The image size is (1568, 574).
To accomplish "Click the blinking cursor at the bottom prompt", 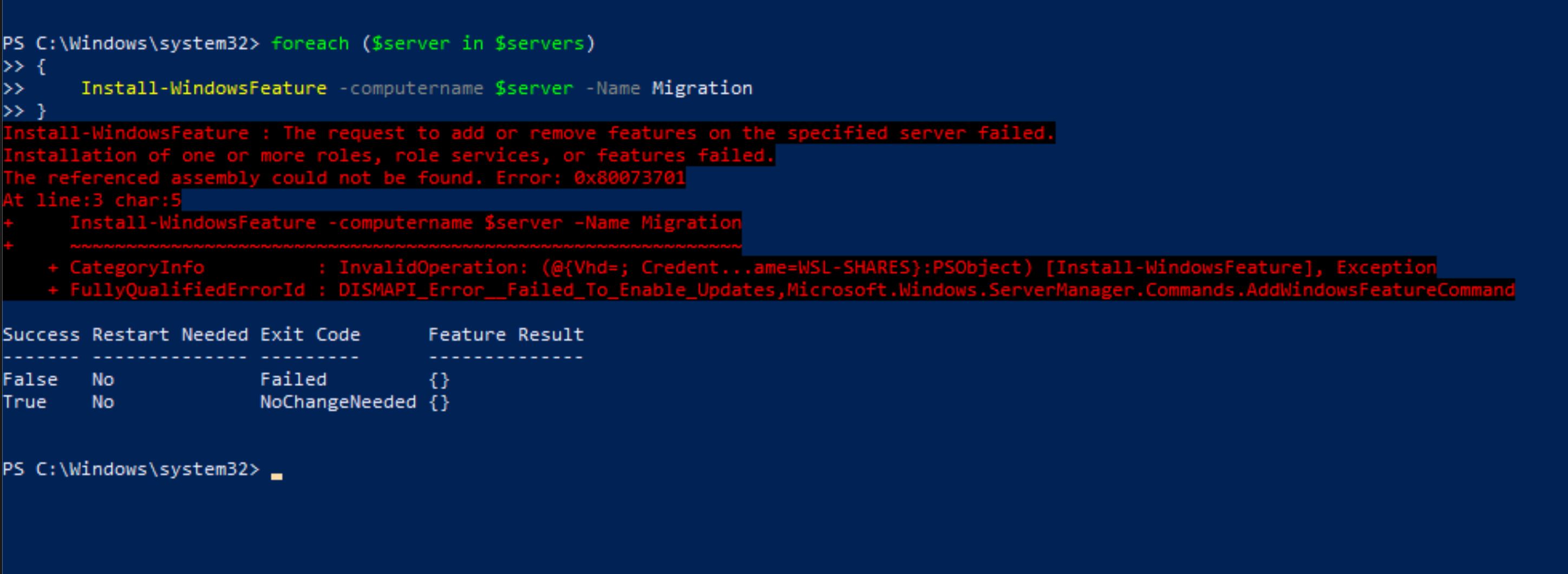I will [277, 477].
